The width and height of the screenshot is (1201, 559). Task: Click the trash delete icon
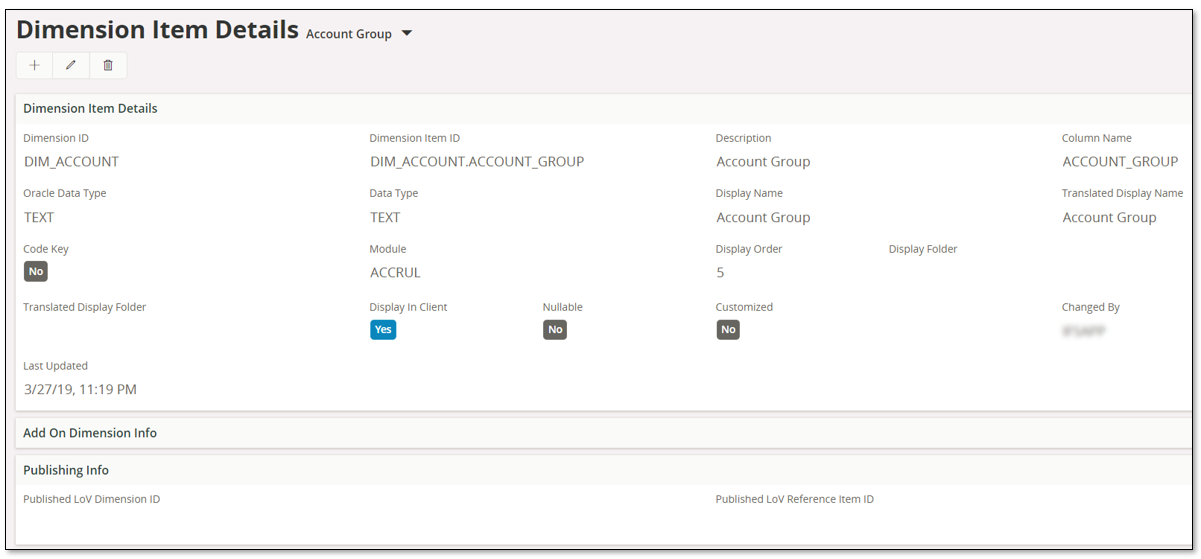108,65
